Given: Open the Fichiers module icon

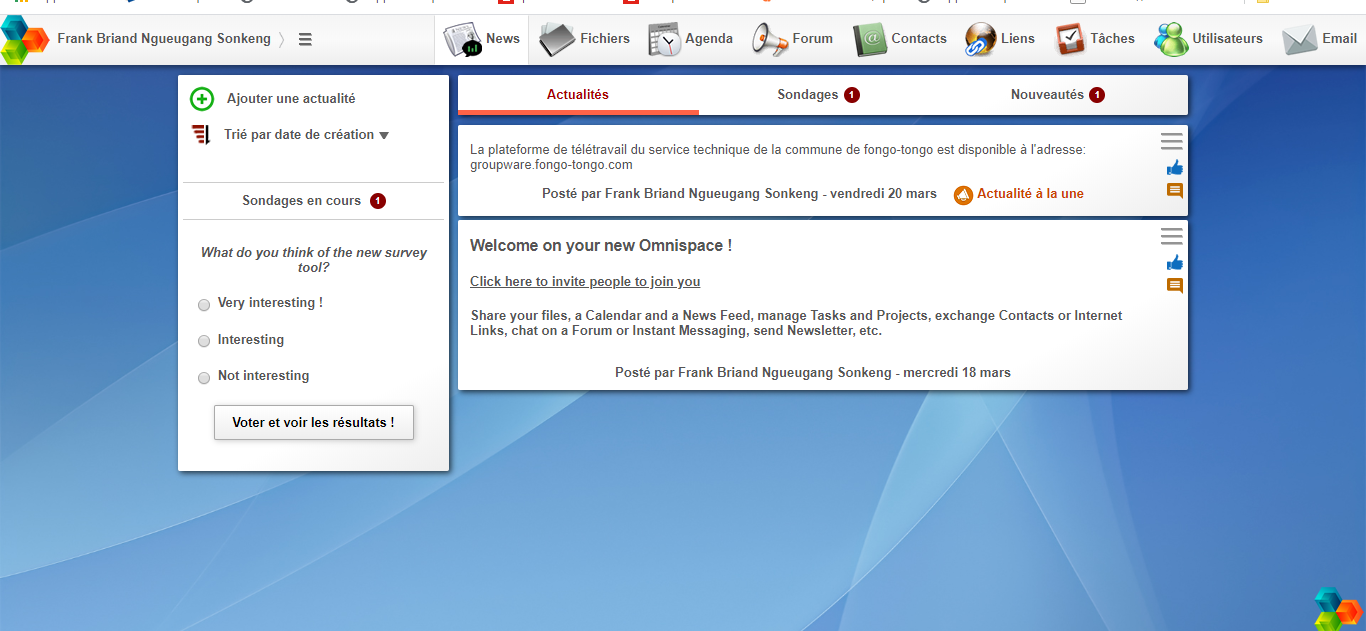Looking at the screenshot, I should tap(557, 39).
